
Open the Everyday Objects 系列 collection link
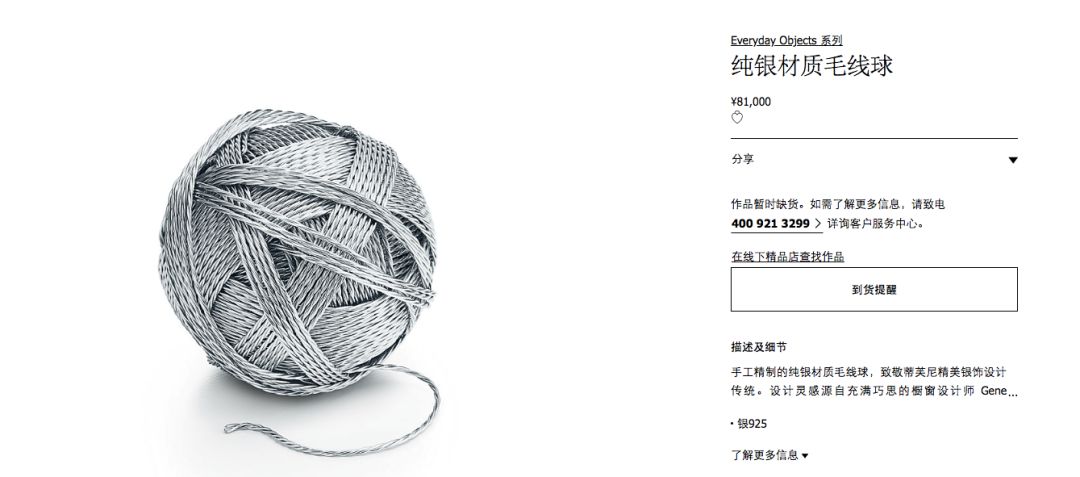coord(787,41)
